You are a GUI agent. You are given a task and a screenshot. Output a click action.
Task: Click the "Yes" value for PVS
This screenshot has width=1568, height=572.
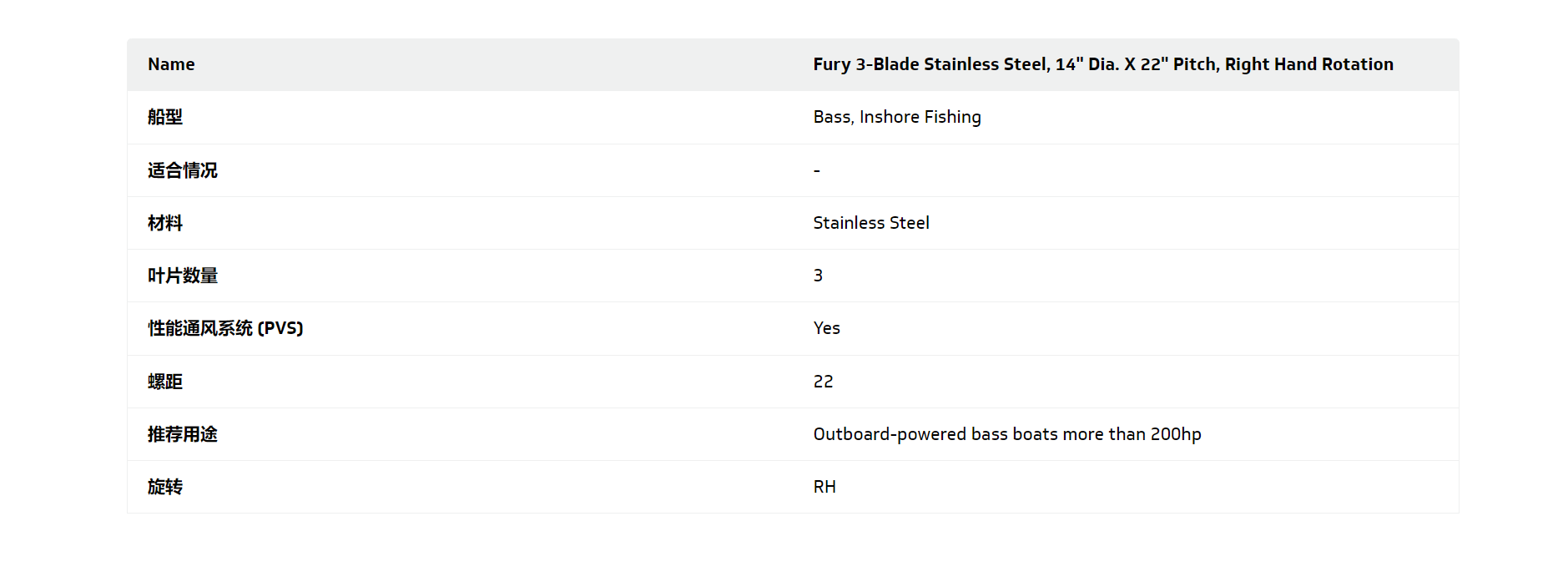click(827, 328)
